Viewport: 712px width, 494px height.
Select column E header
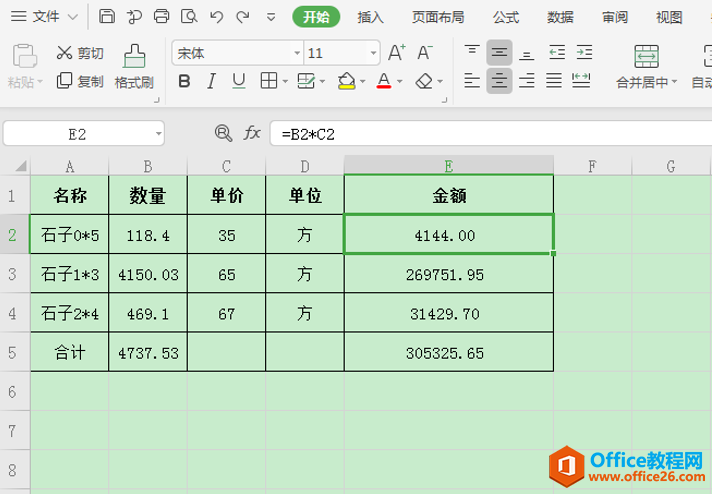click(x=449, y=166)
